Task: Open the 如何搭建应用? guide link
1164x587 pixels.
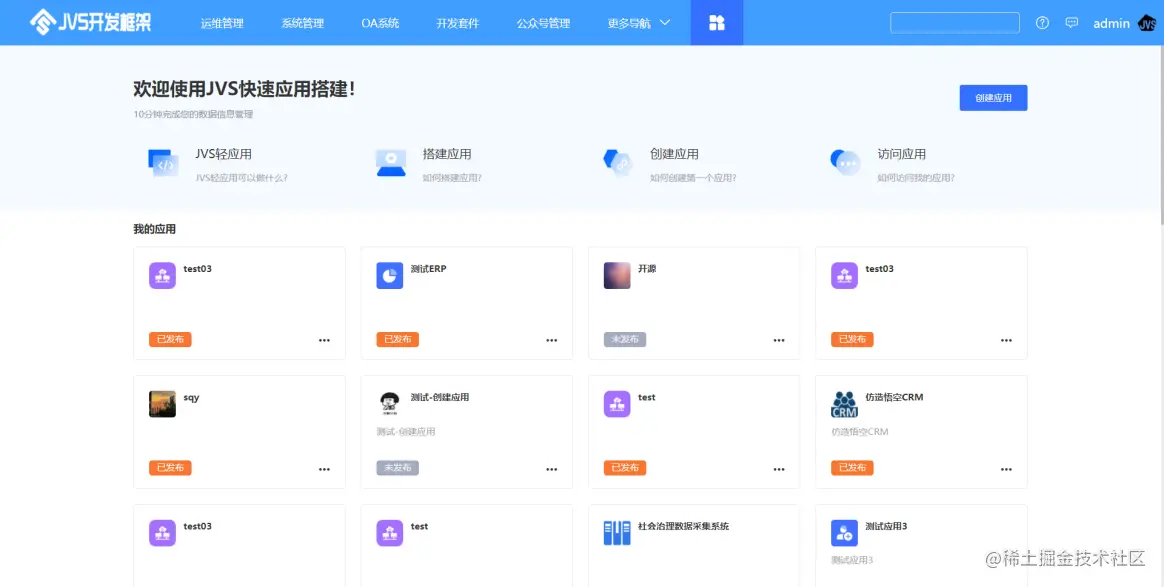Action: (x=452, y=178)
